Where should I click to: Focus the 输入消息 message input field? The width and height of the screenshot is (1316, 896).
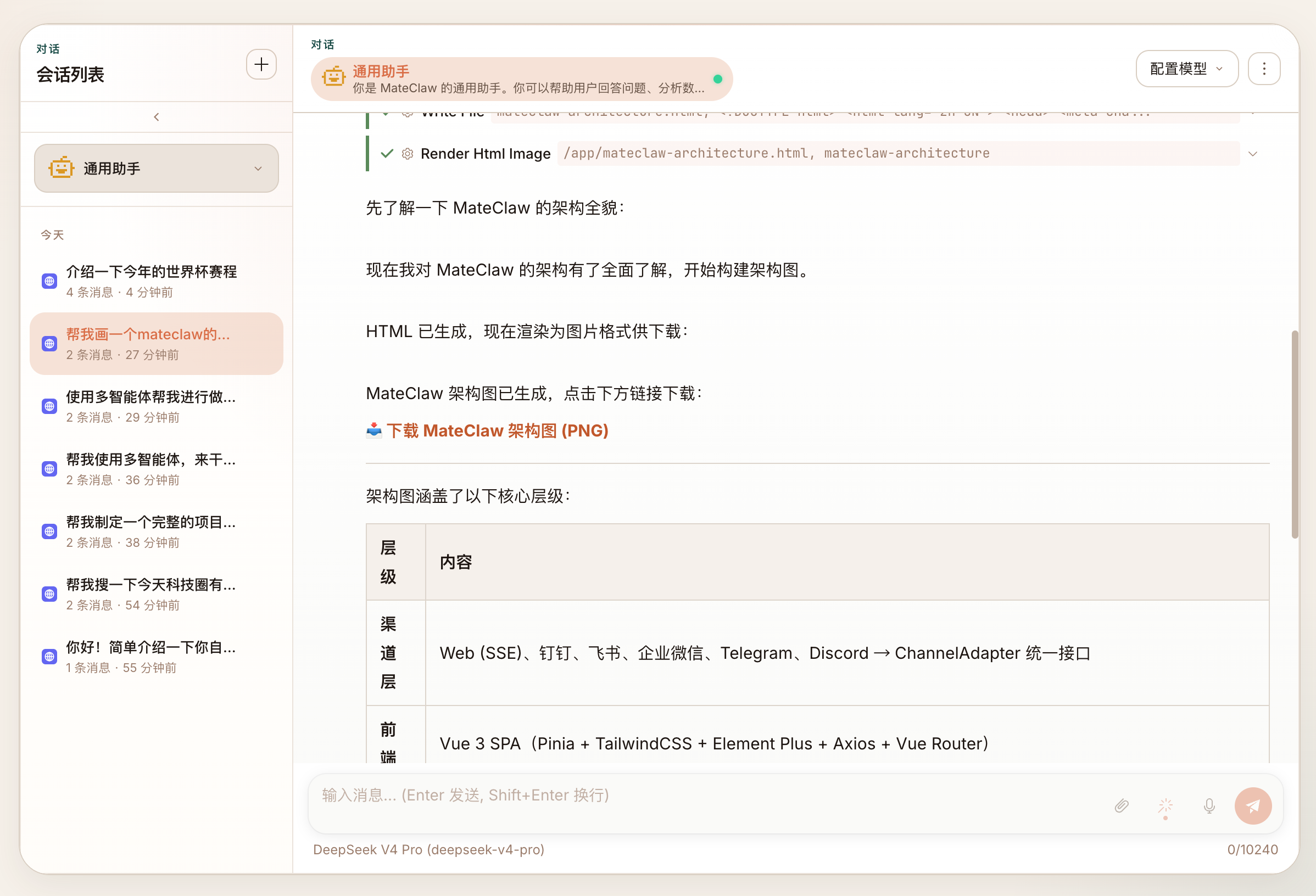[702, 796]
